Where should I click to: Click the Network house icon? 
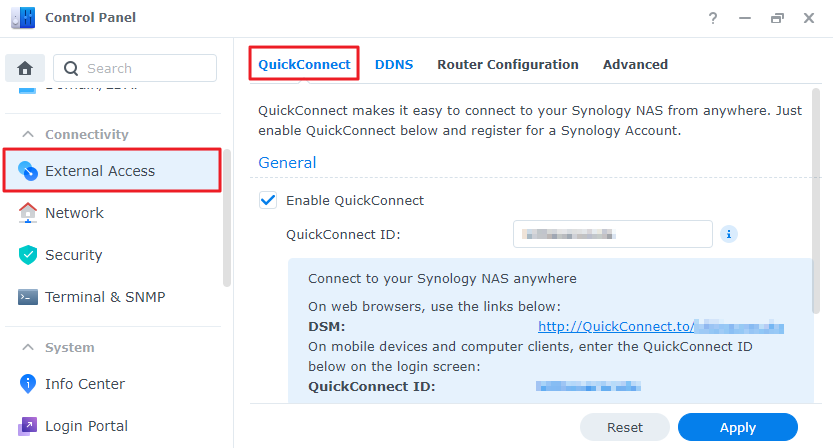28,213
